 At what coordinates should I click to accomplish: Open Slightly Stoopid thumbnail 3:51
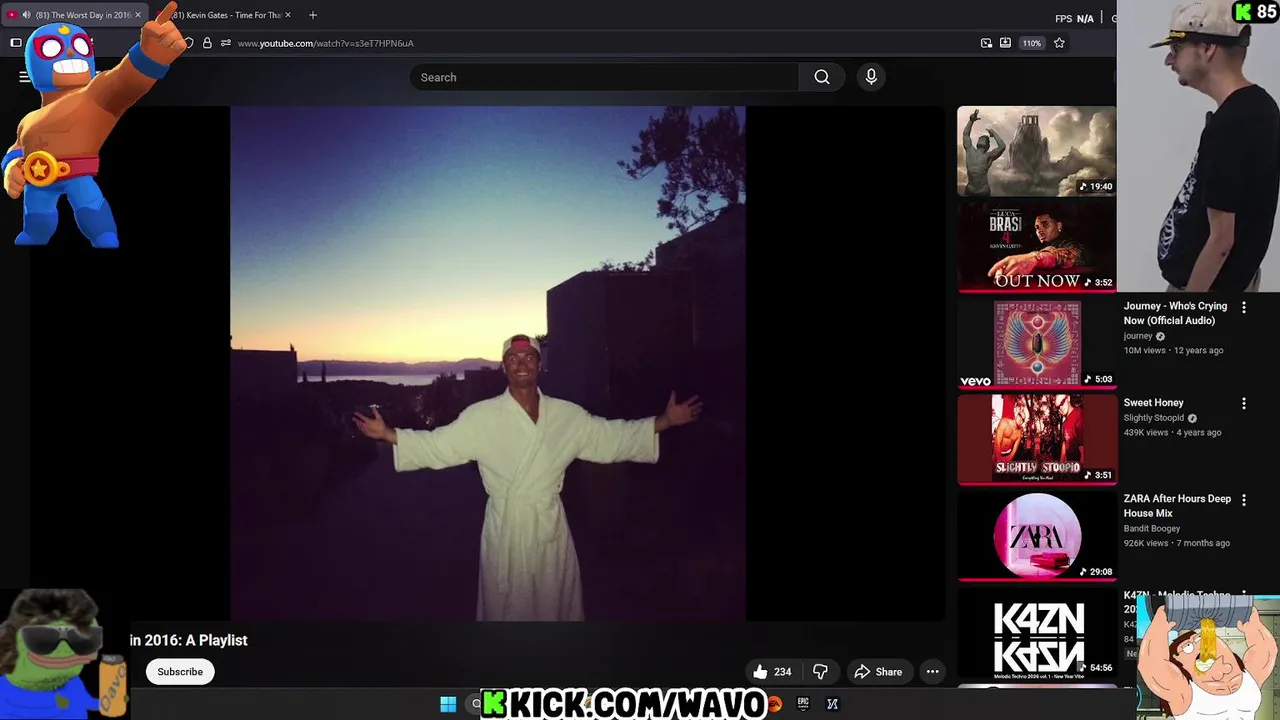(x=1037, y=439)
